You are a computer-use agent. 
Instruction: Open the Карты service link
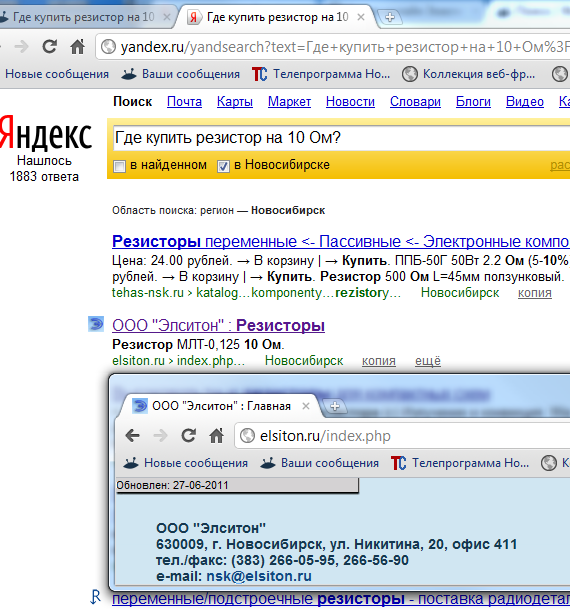pyautogui.click(x=235, y=102)
